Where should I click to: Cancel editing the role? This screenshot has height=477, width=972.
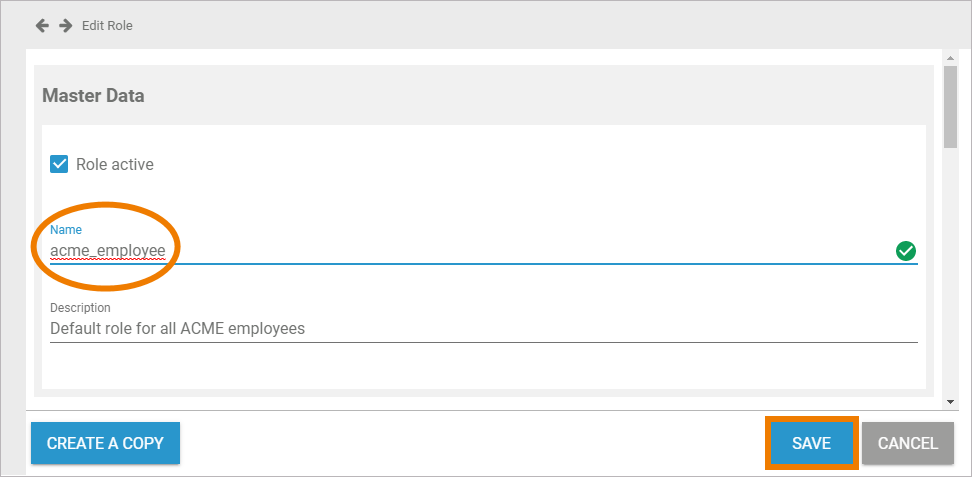click(907, 443)
